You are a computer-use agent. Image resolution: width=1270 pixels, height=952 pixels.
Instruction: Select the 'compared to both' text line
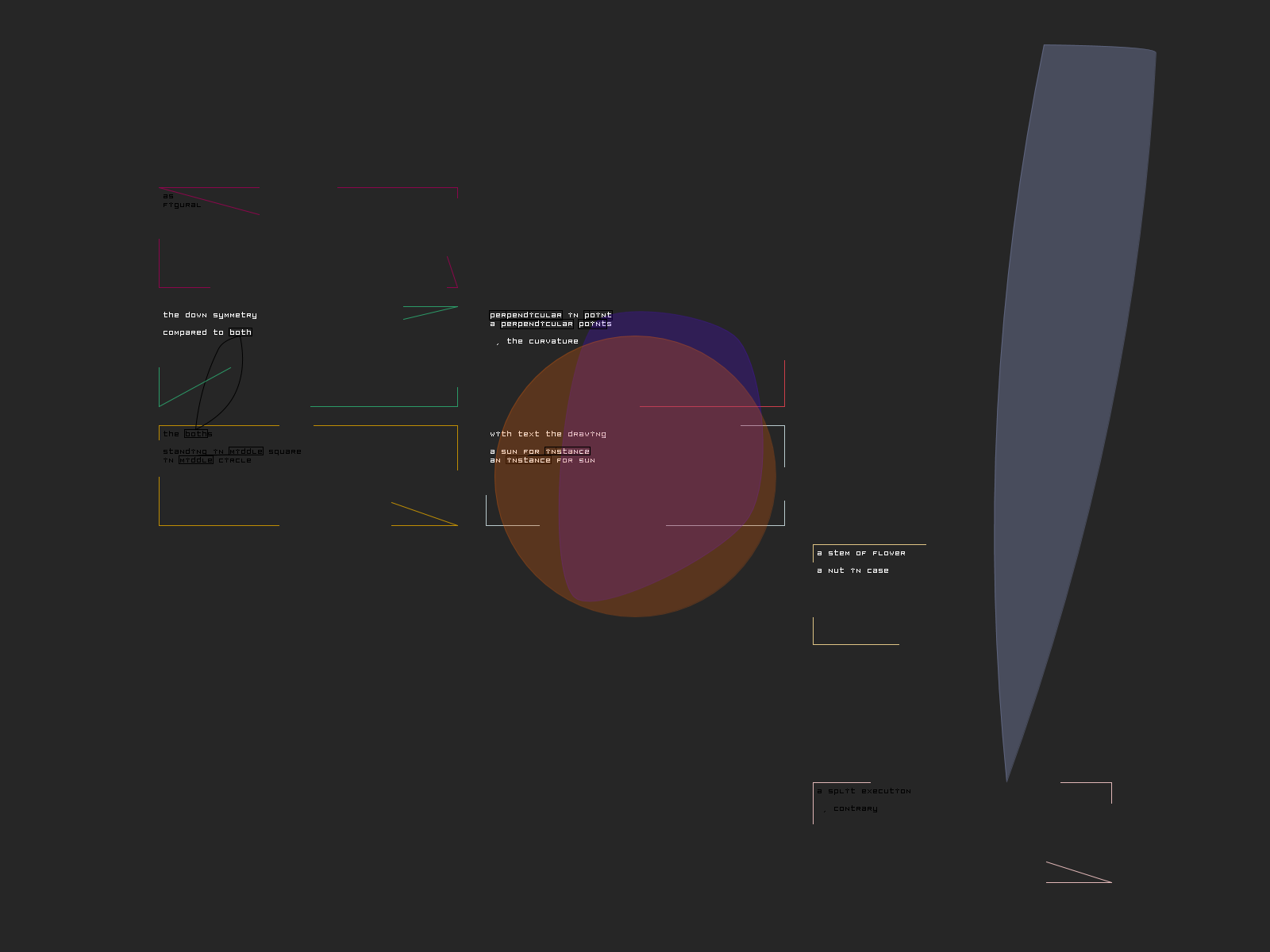point(206,332)
